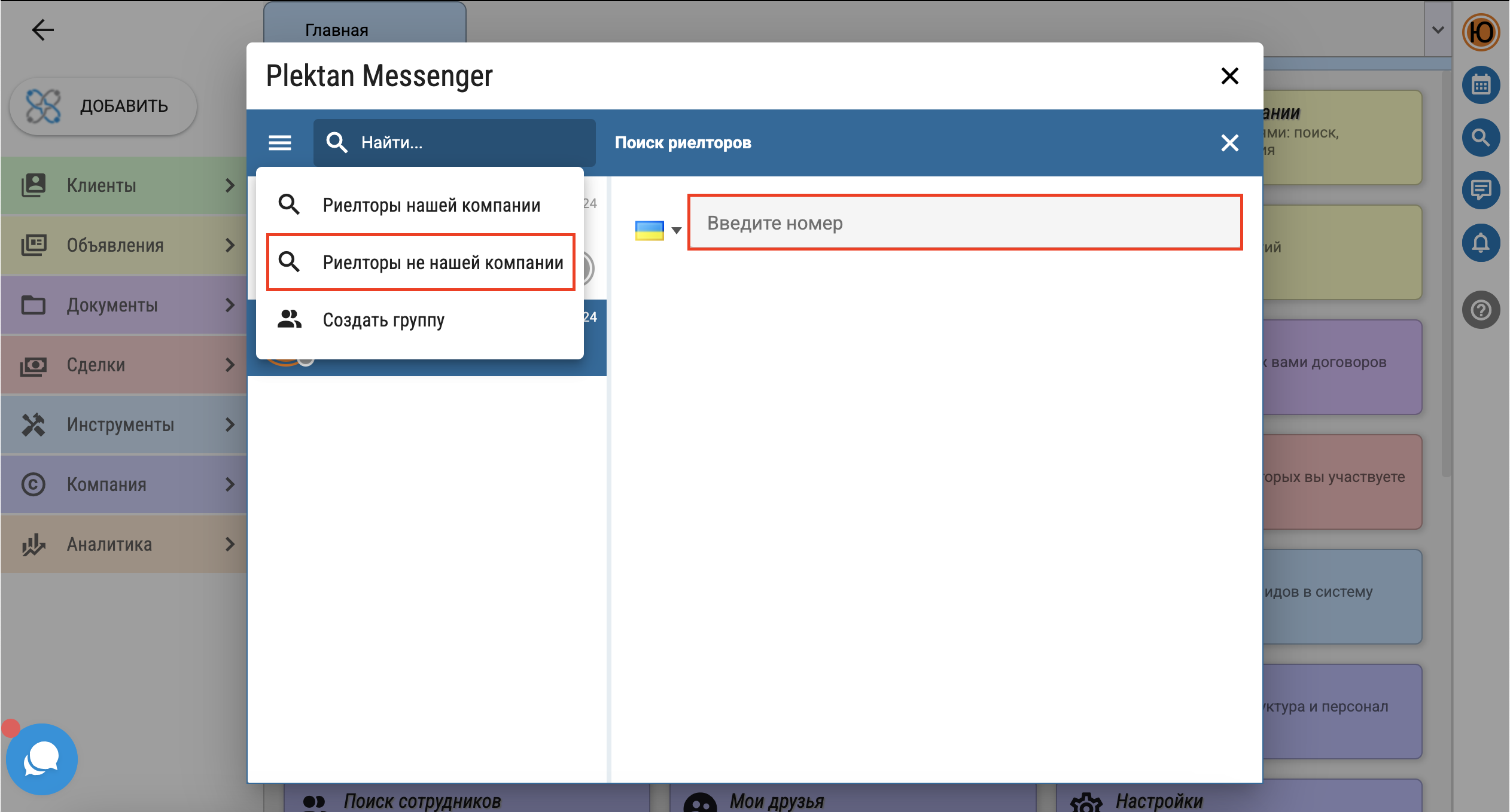1510x812 pixels.
Task: Click the Мои друзья tile
Action: (853, 799)
